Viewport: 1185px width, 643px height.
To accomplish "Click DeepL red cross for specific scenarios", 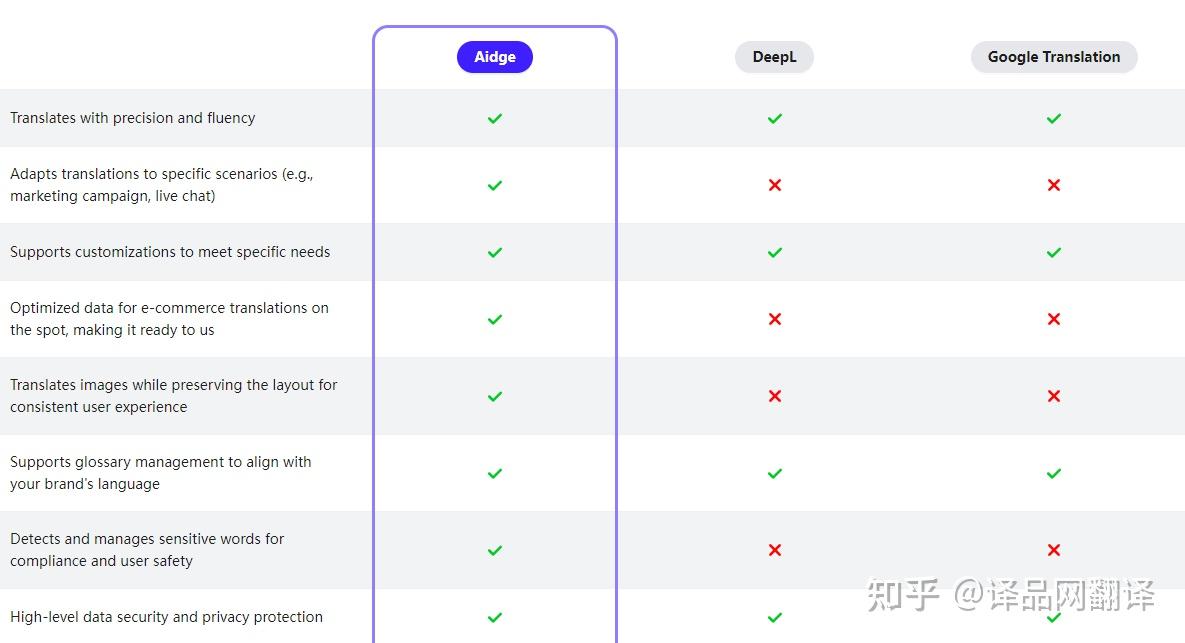I will click(774, 185).
